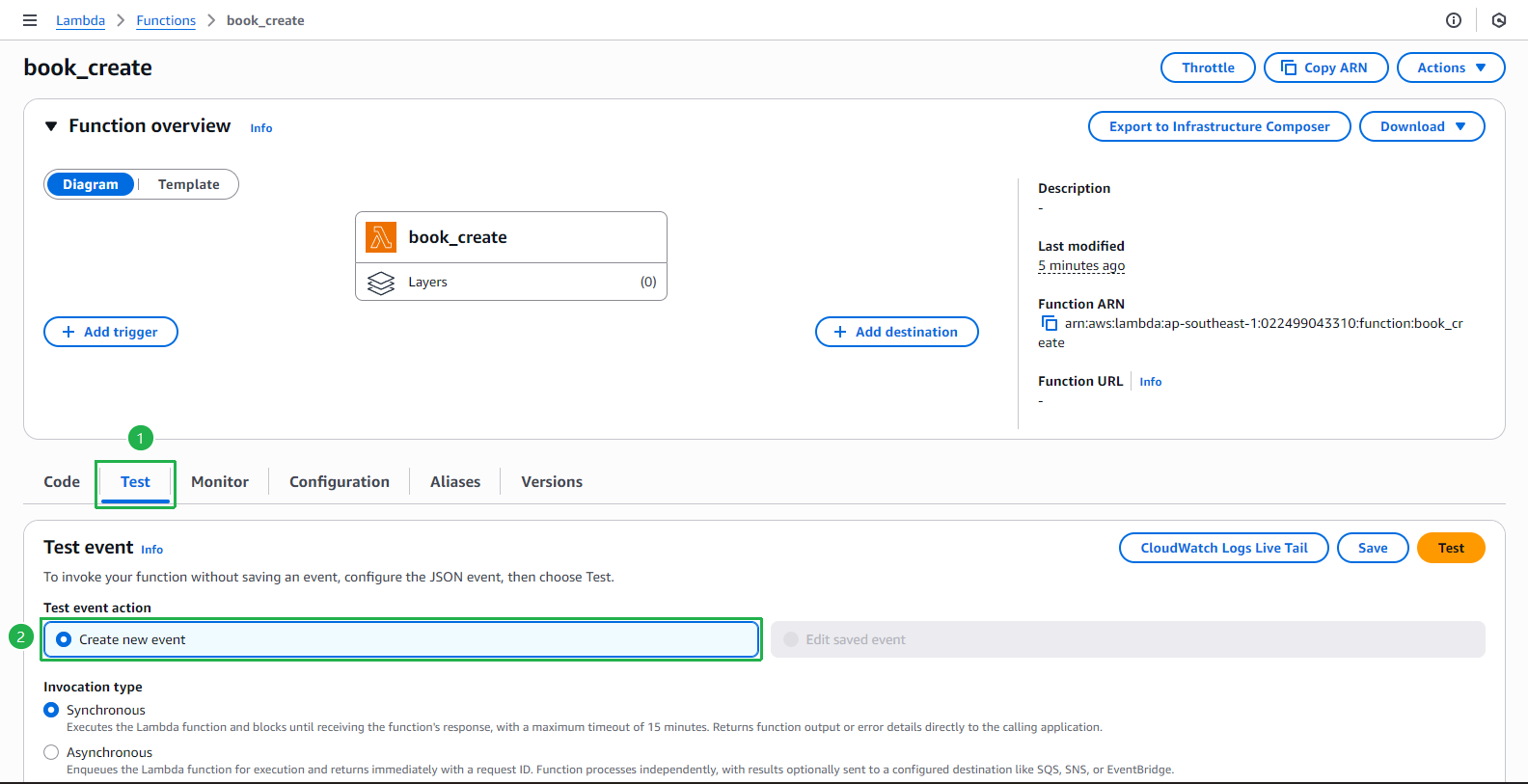The width and height of the screenshot is (1528, 784).
Task: Go to Lambda breadcrumb link
Action: pos(80,20)
